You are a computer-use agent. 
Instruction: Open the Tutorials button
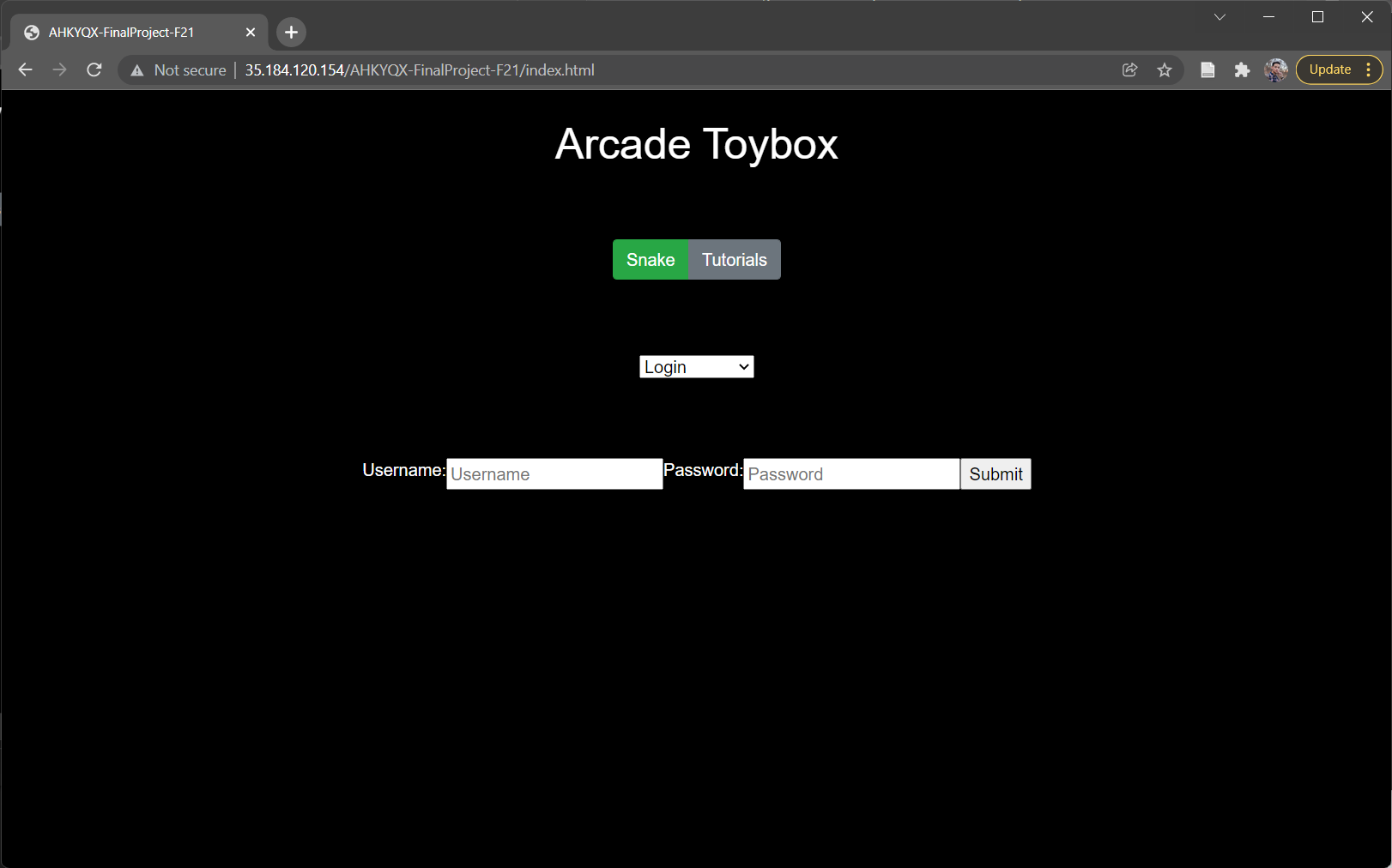(734, 260)
